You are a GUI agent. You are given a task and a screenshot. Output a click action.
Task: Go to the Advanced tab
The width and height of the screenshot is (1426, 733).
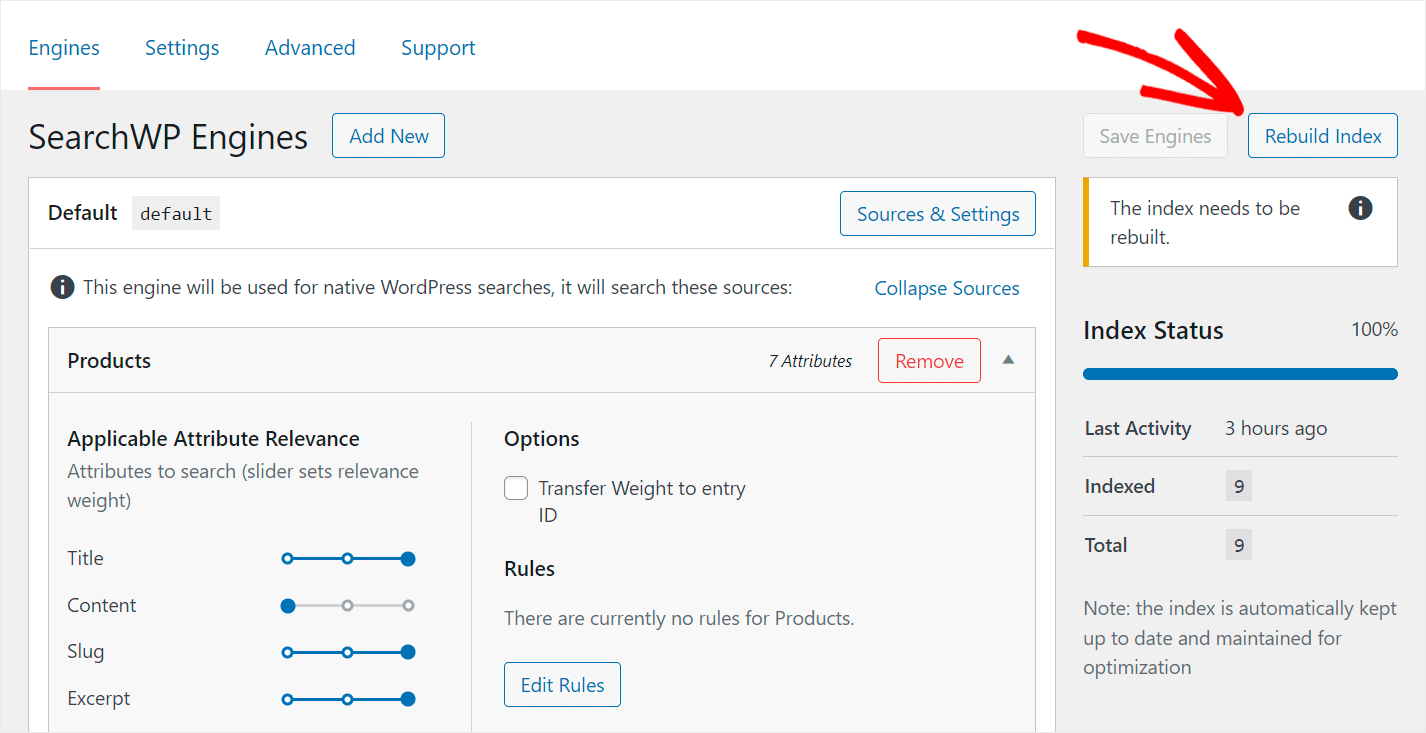click(310, 48)
